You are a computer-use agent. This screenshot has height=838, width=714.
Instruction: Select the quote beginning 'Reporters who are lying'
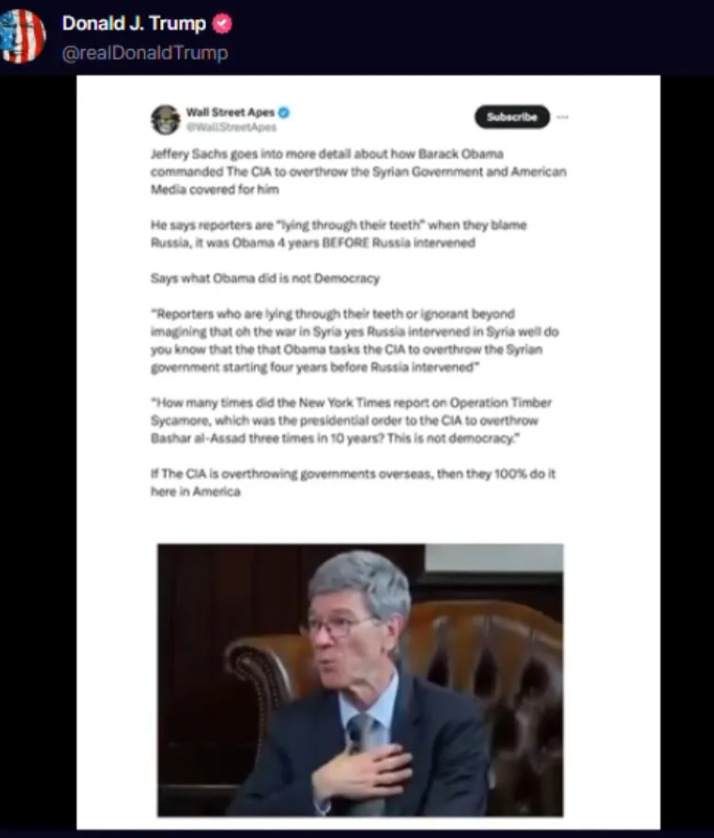355,340
